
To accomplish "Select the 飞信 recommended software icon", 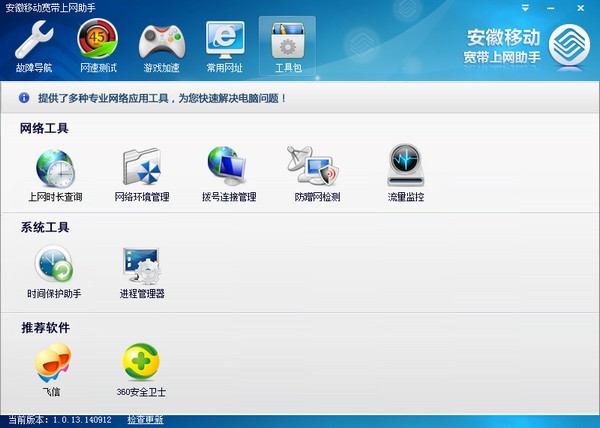I will click(x=52, y=369).
